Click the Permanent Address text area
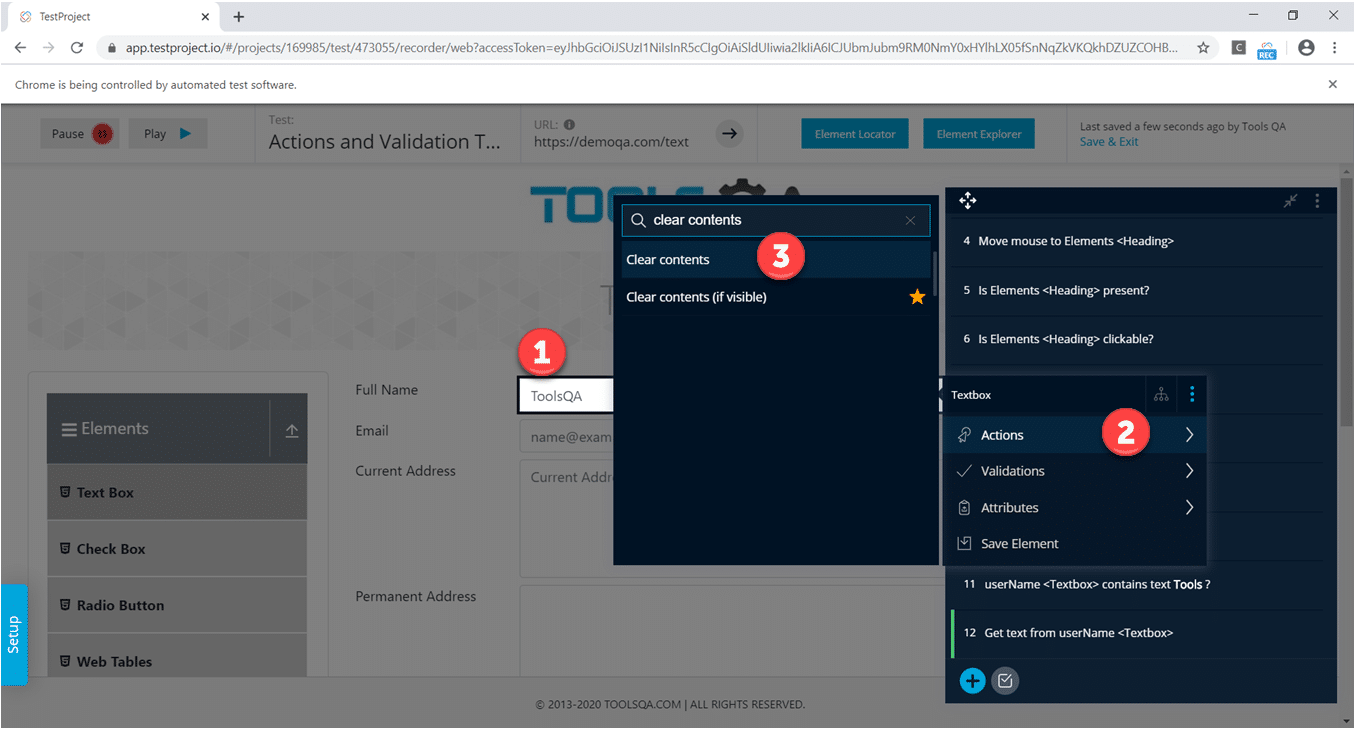Screen dimensions: 1355x729 (x=731, y=631)
